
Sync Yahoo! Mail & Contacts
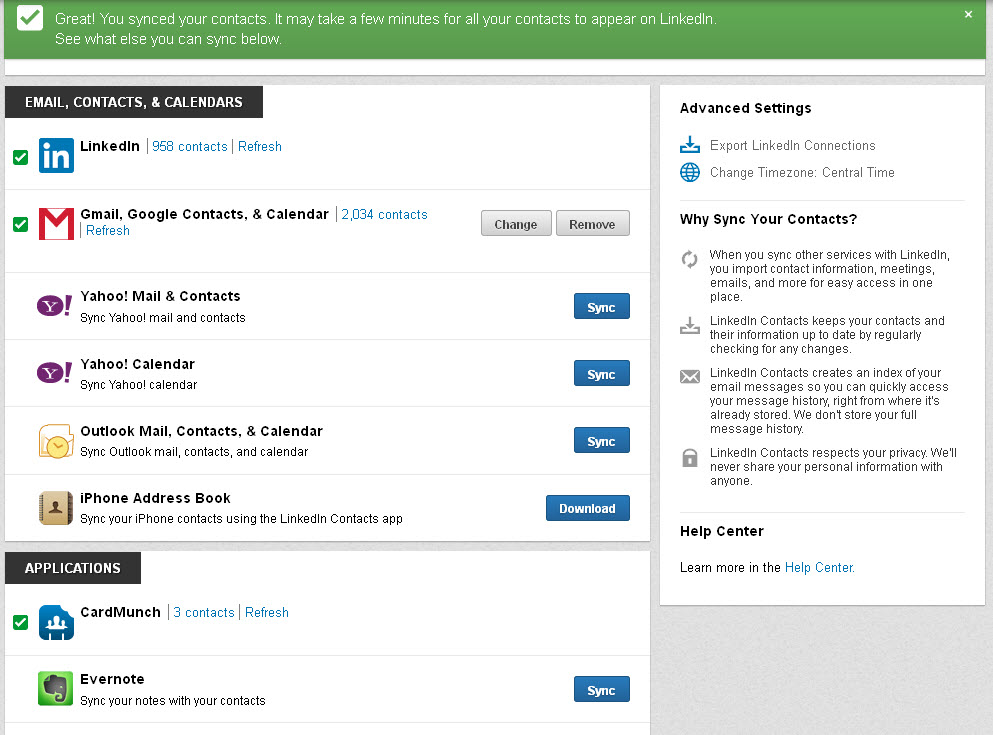tap(601, 307)
